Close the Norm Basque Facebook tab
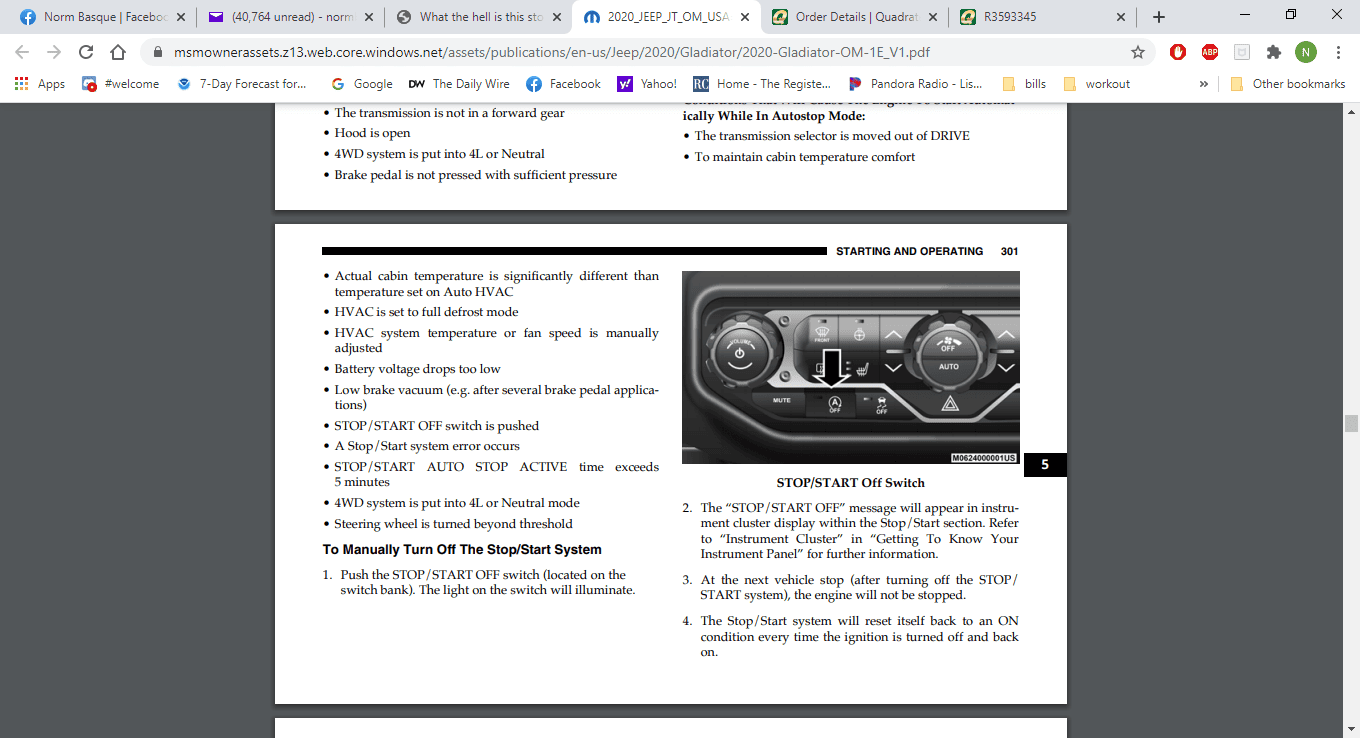Viewport: 1360px width, 738px height. click(181, 17)
